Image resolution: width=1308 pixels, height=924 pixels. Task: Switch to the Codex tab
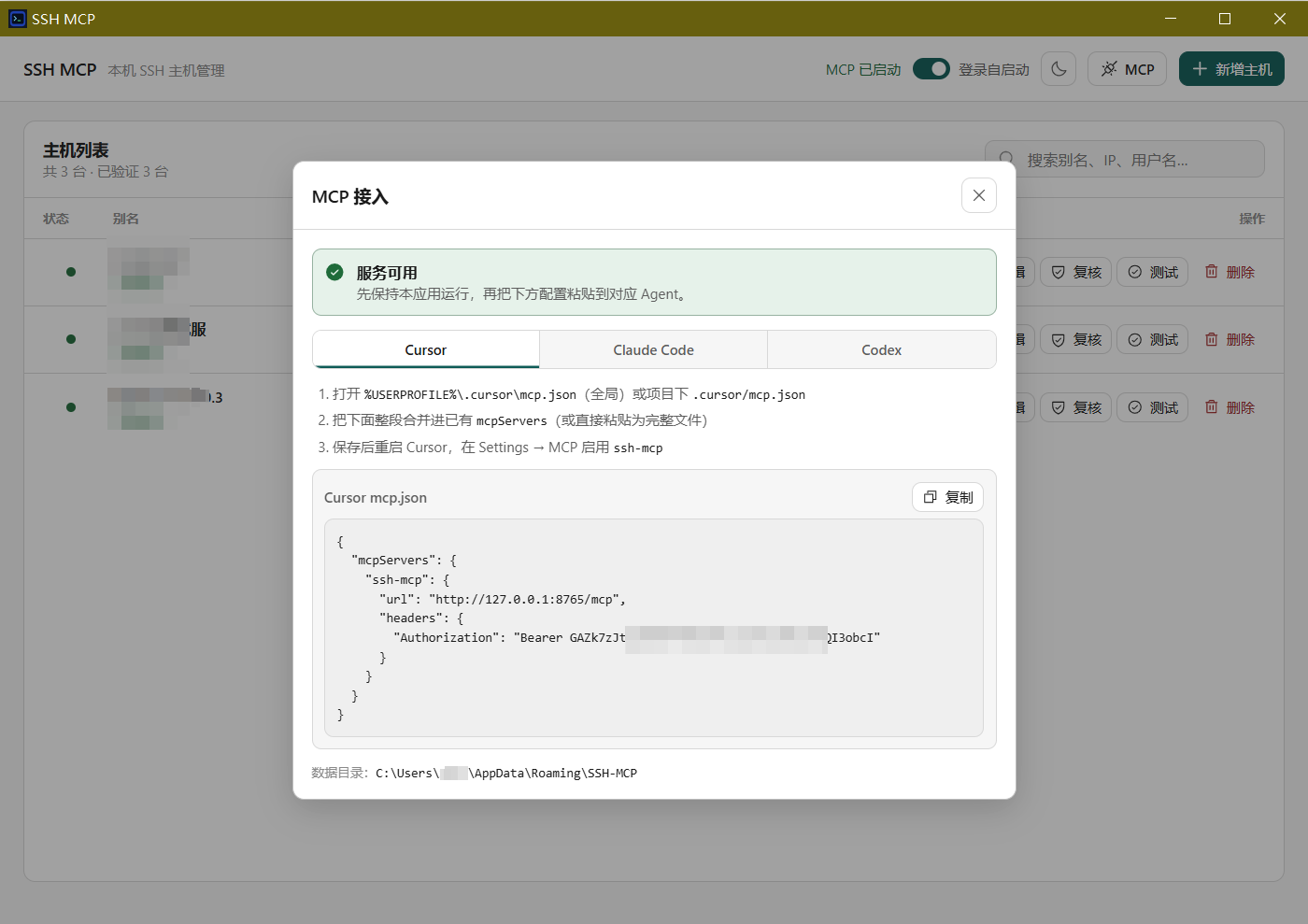(x=881, y=349)
